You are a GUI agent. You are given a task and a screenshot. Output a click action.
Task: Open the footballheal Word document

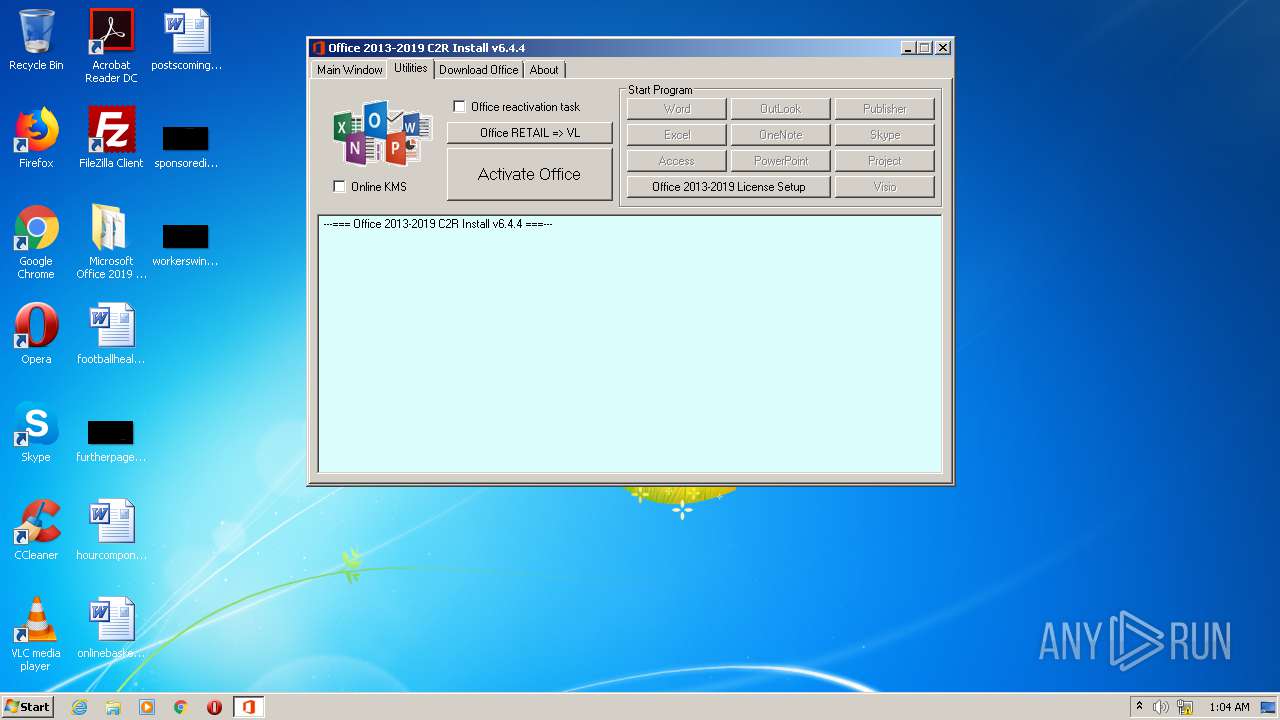(111, 335)
